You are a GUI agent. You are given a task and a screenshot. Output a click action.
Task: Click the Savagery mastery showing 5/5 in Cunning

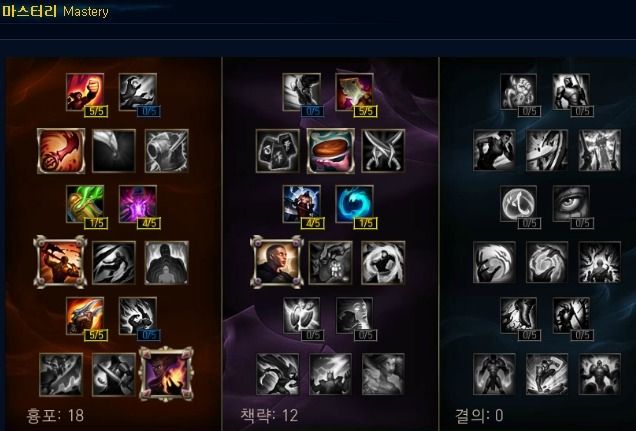pyautogui.click(x=355, y=92)
